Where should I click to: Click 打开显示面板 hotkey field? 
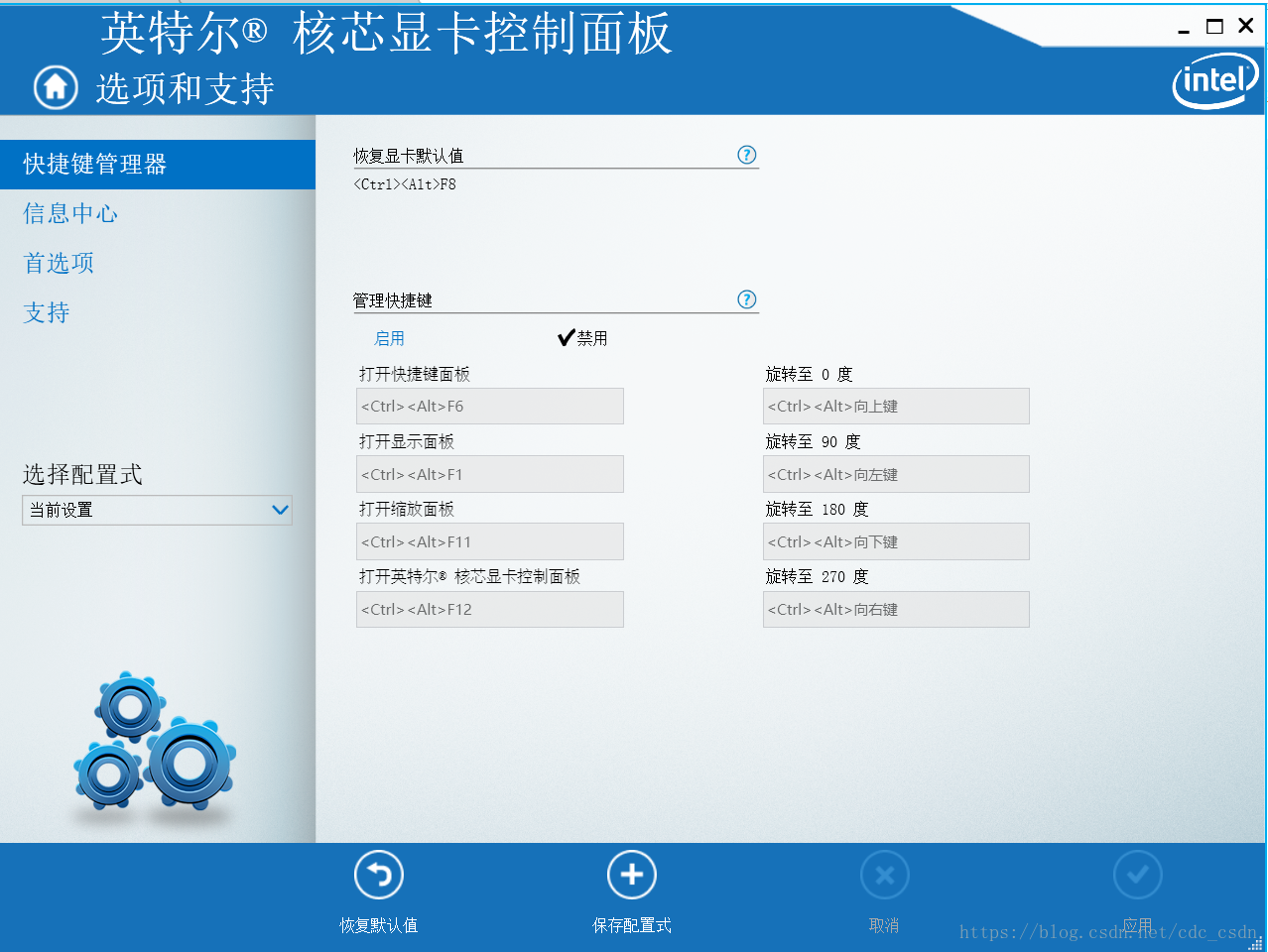pos(490,474)
